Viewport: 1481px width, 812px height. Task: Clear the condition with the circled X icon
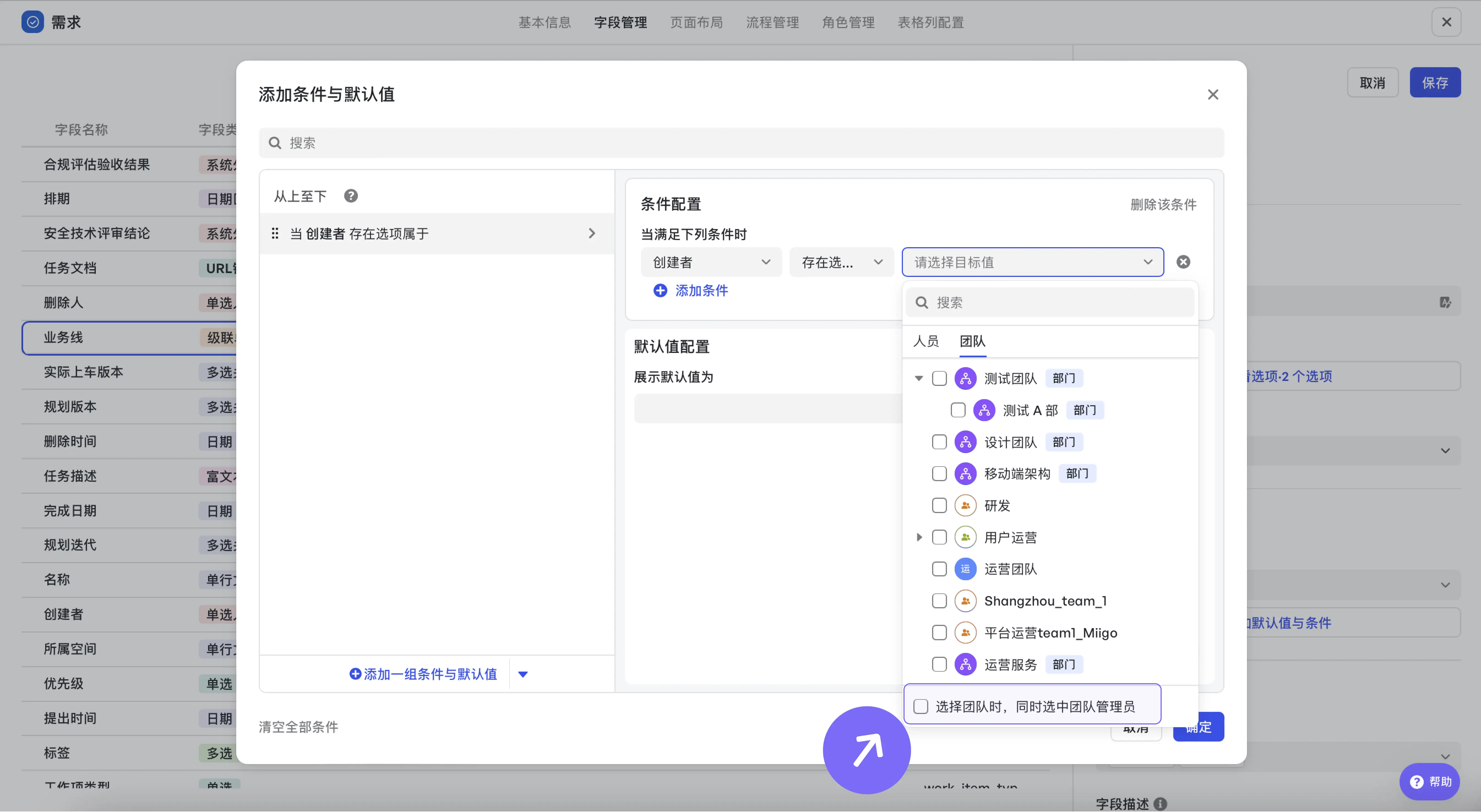[x=1183, y=262]
